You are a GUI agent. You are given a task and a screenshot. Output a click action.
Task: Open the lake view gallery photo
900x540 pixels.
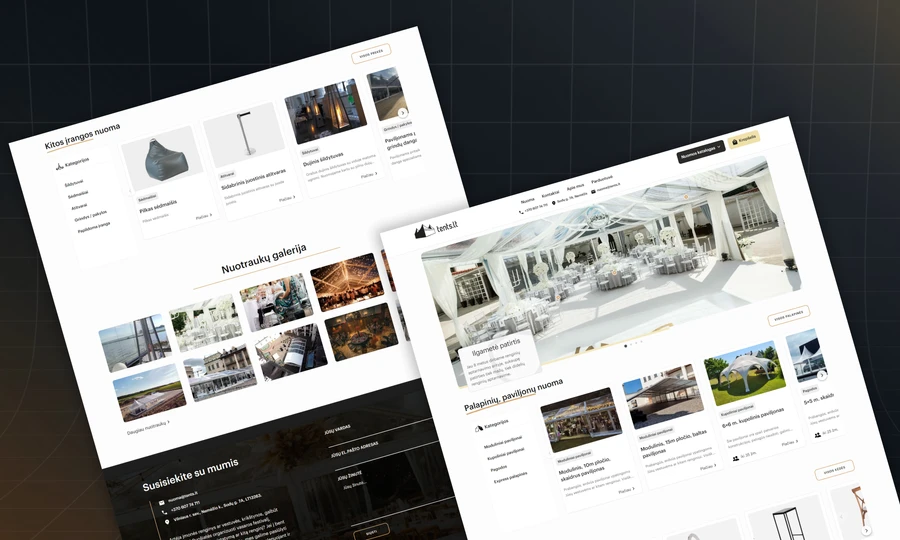point(135,343)
